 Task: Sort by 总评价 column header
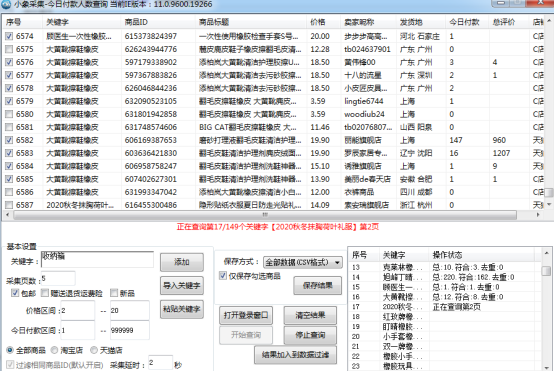509,22
